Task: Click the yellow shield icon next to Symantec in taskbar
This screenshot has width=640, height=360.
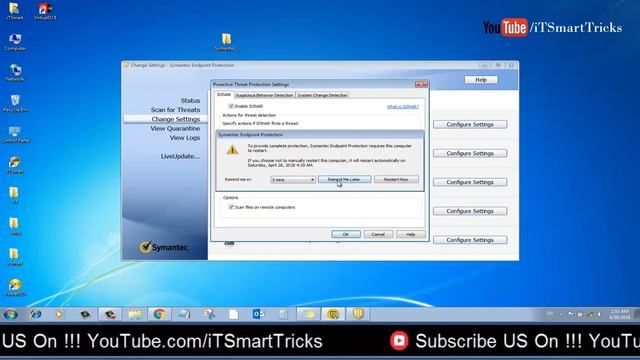Action: coord(358,314)
